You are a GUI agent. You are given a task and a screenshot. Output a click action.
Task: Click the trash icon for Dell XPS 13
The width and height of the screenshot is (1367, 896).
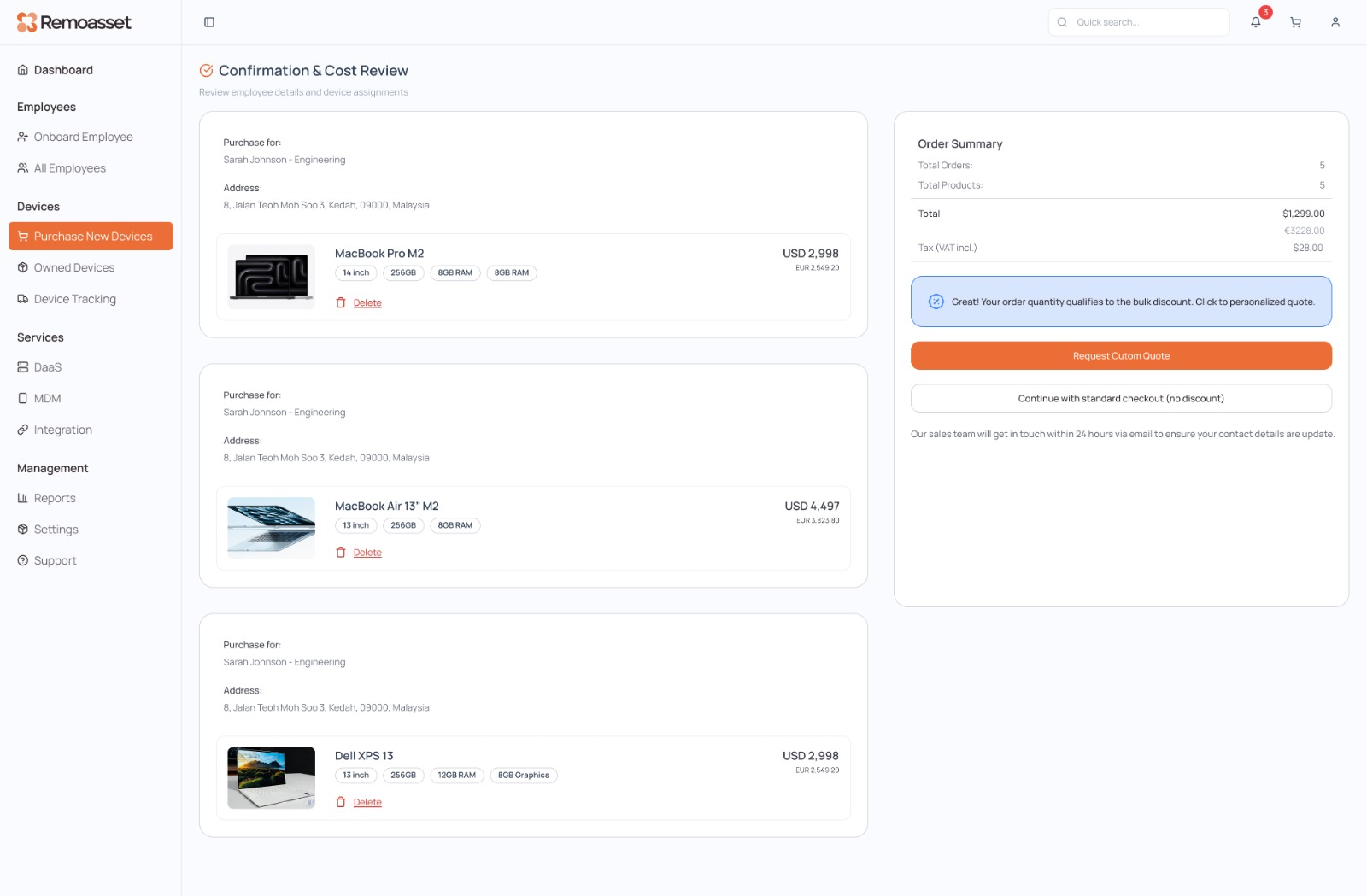pos(341,802)
